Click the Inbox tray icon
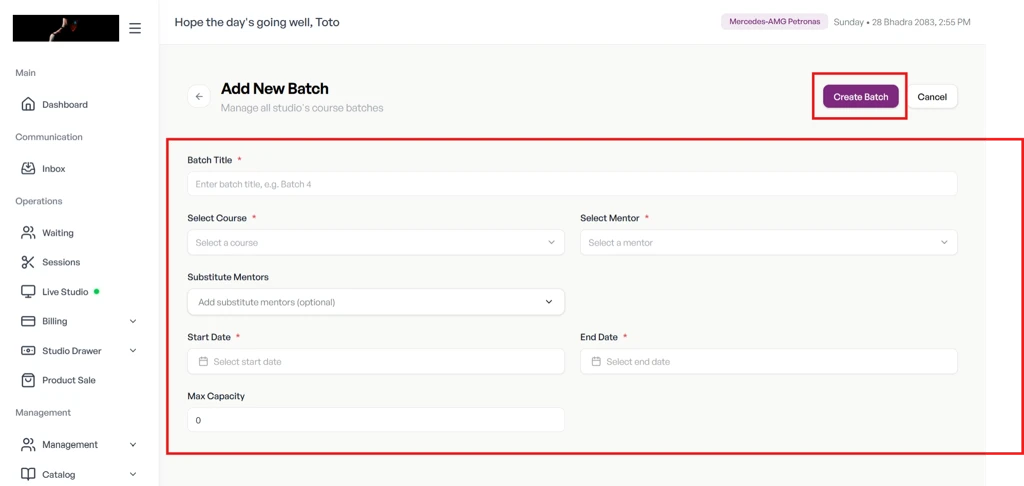 point(28,169)
